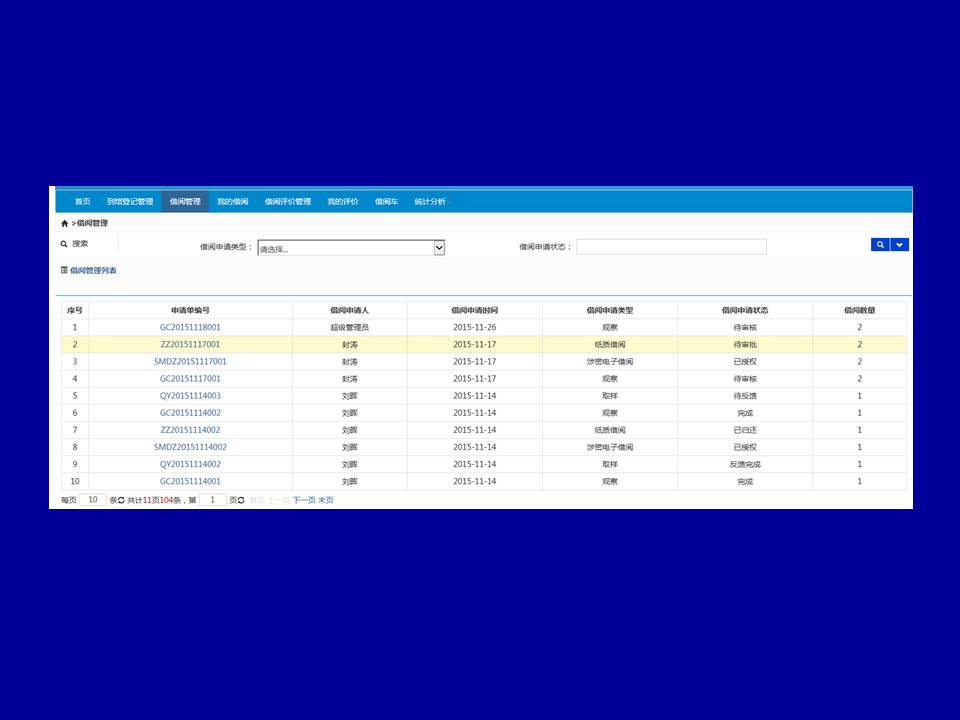960x720 pixels.
Task: Open application GC20151114001
Action: pos(190,482)
